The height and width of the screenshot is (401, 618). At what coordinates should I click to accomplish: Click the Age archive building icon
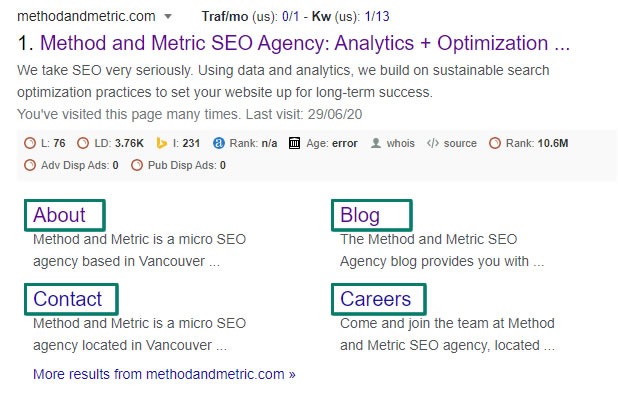click(x=294, y=143)
